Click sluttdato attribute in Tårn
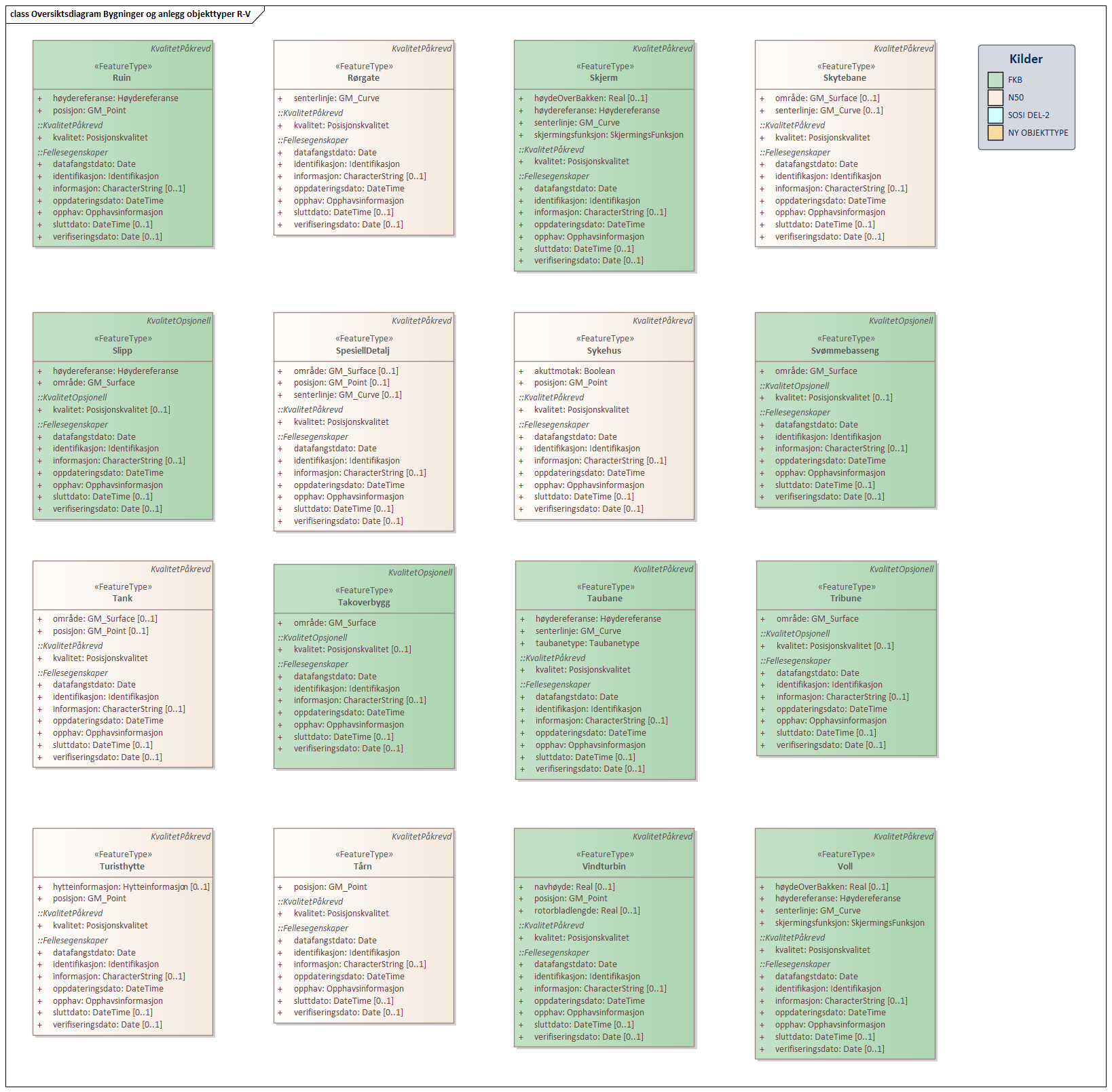The width and height of the screenshot is (1112, 1092). [344, 1001]
